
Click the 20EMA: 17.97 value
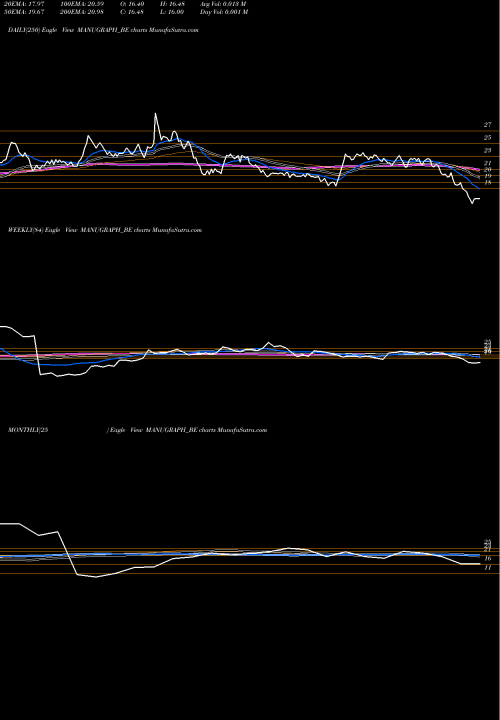click(x=26, y=4)
